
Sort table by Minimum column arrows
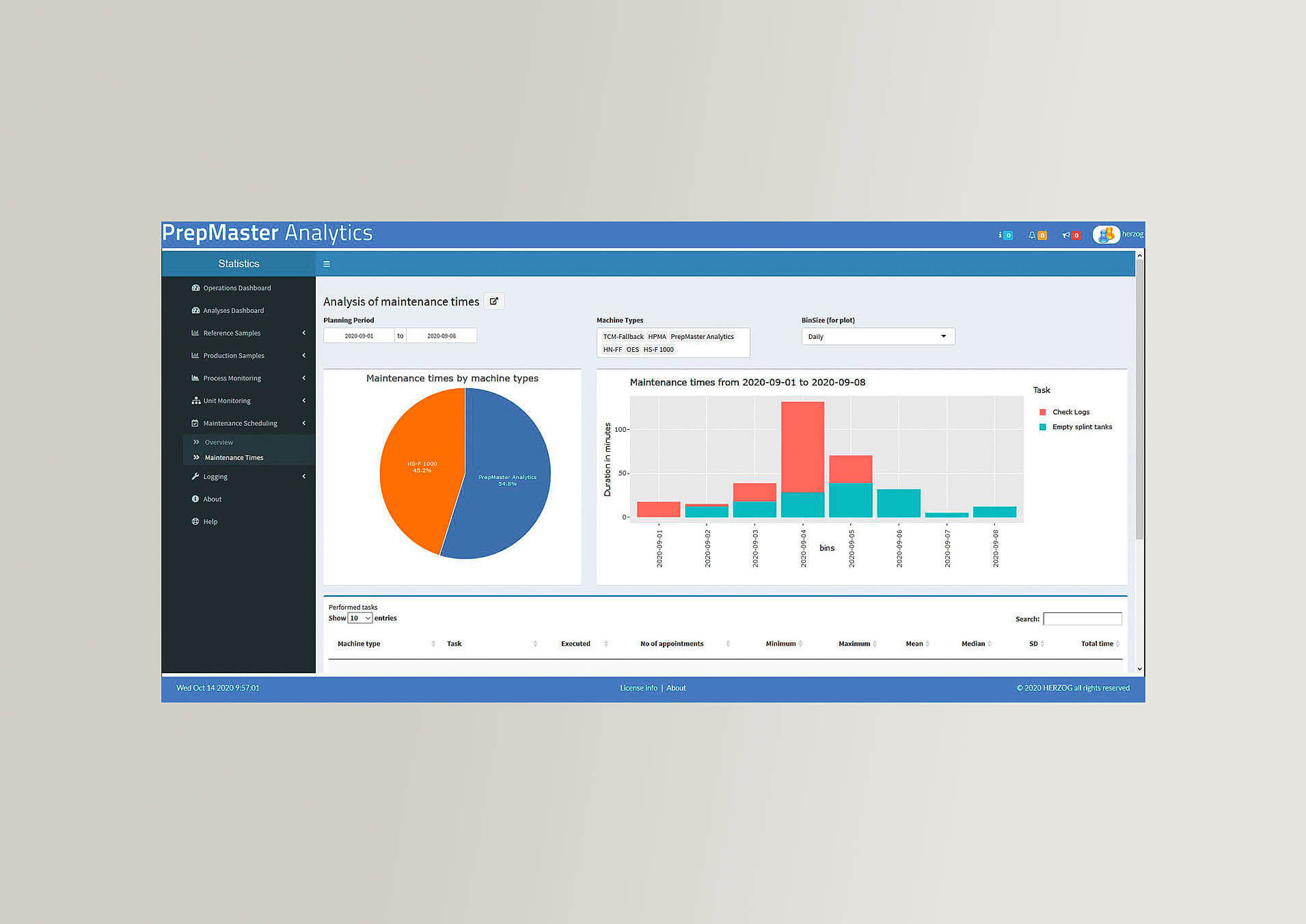click(x=800, y=644)
